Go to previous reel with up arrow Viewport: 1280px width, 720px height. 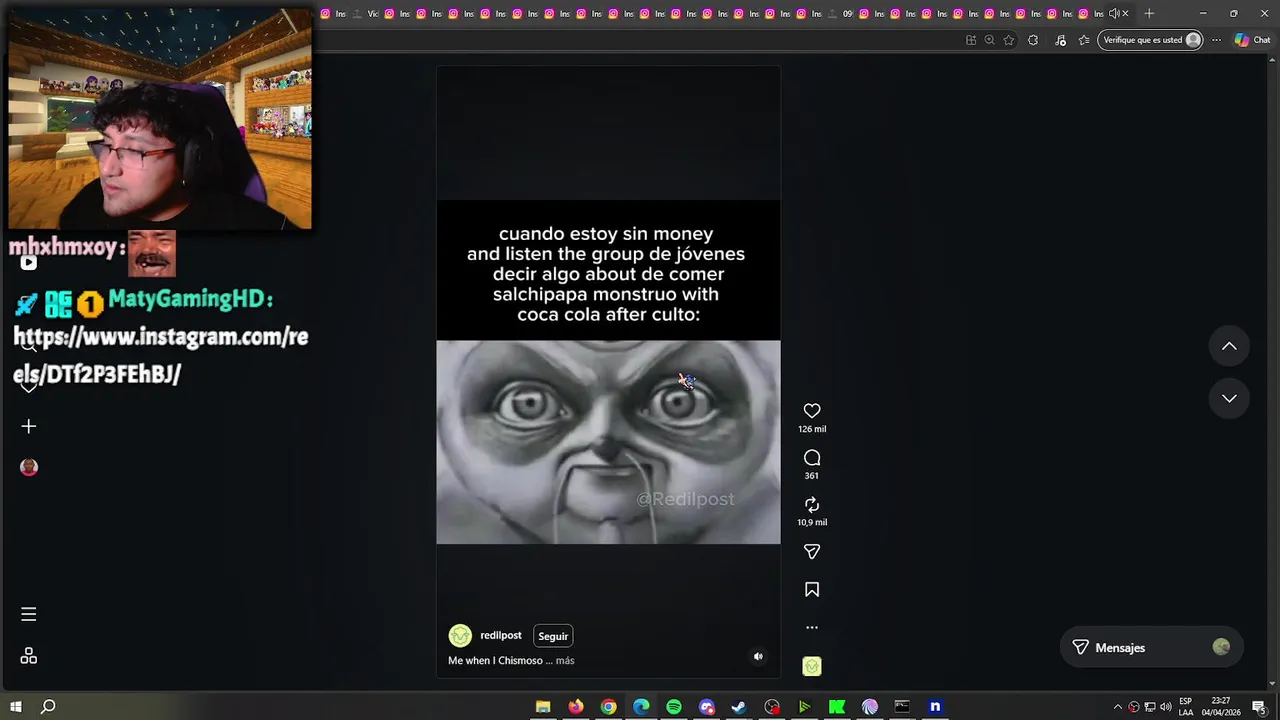[1229, 346]
